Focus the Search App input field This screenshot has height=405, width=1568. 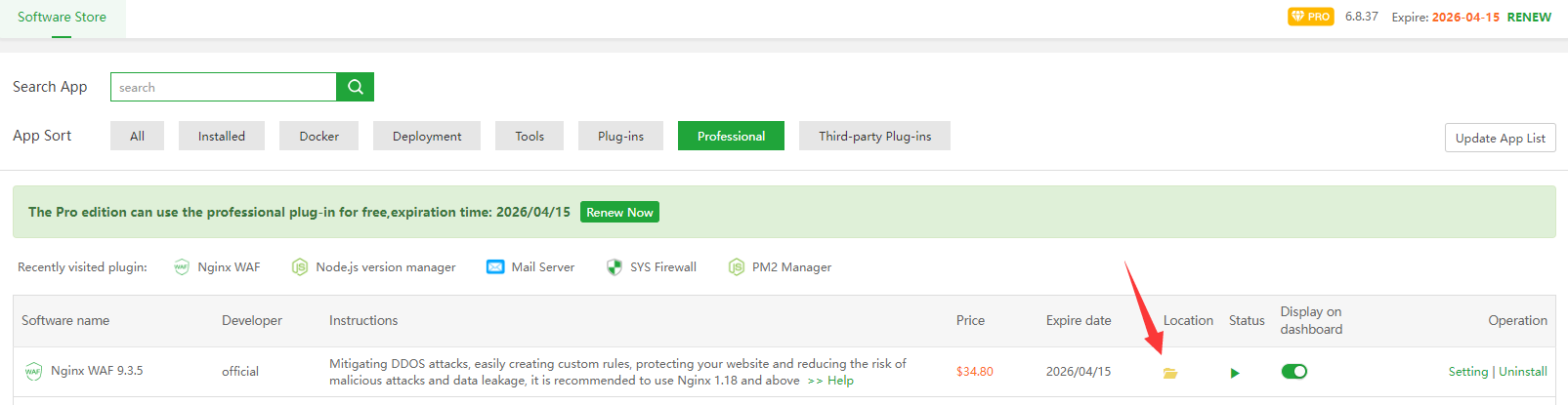(224, 87)
